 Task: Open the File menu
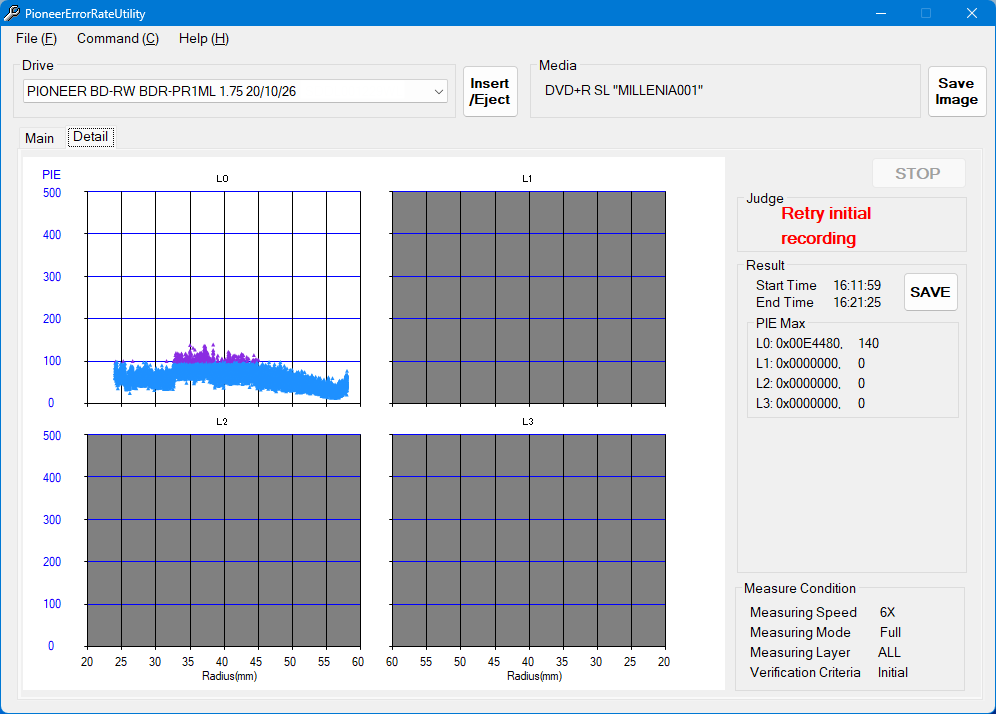point(36,38)
